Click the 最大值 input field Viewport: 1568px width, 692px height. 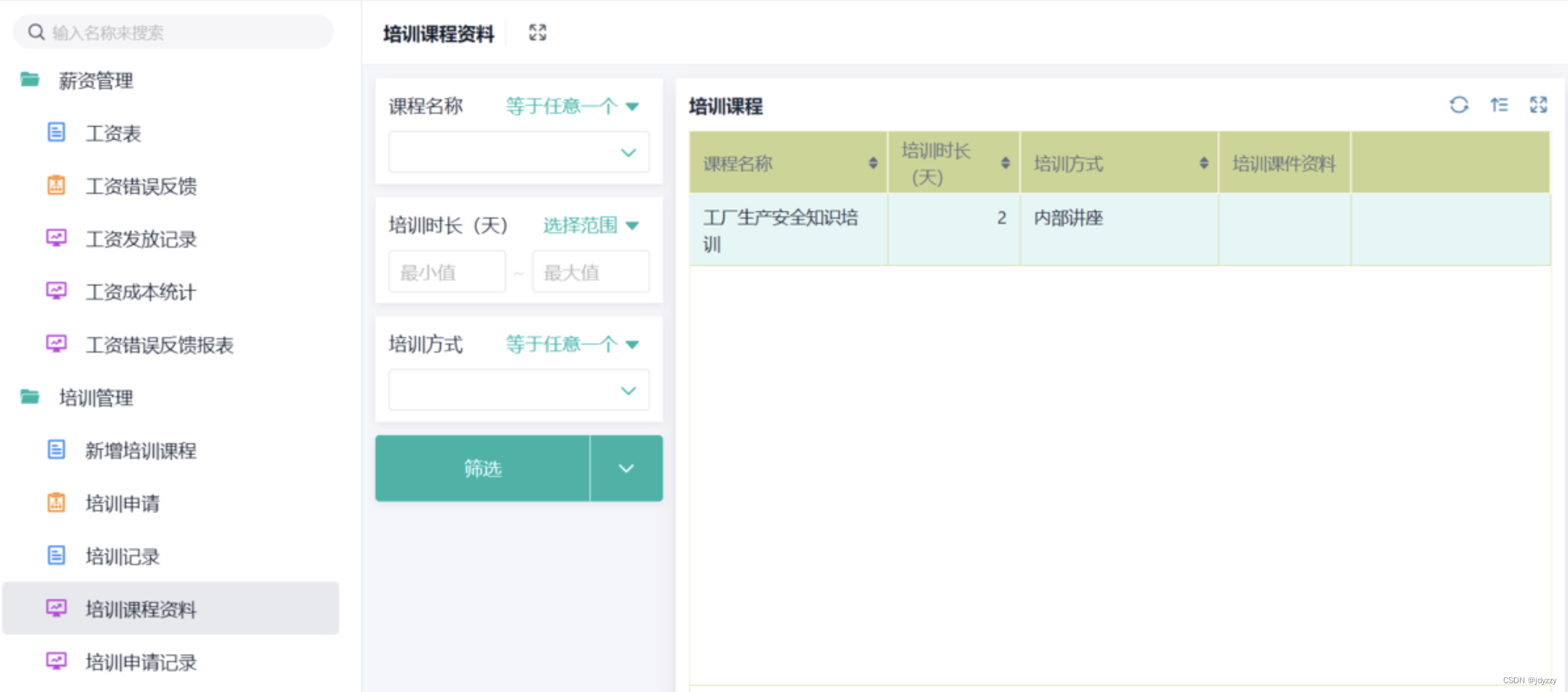pos(591,272)
